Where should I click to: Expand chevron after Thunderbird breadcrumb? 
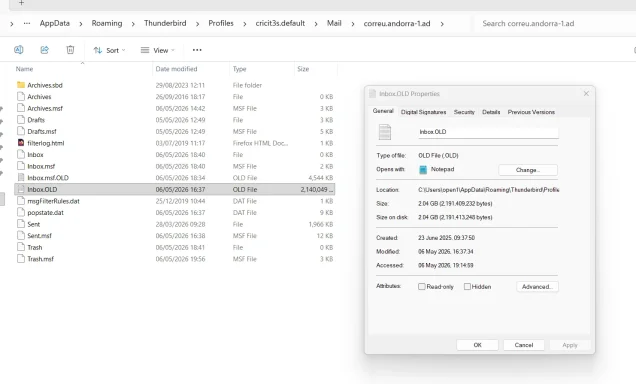point(198,24)
